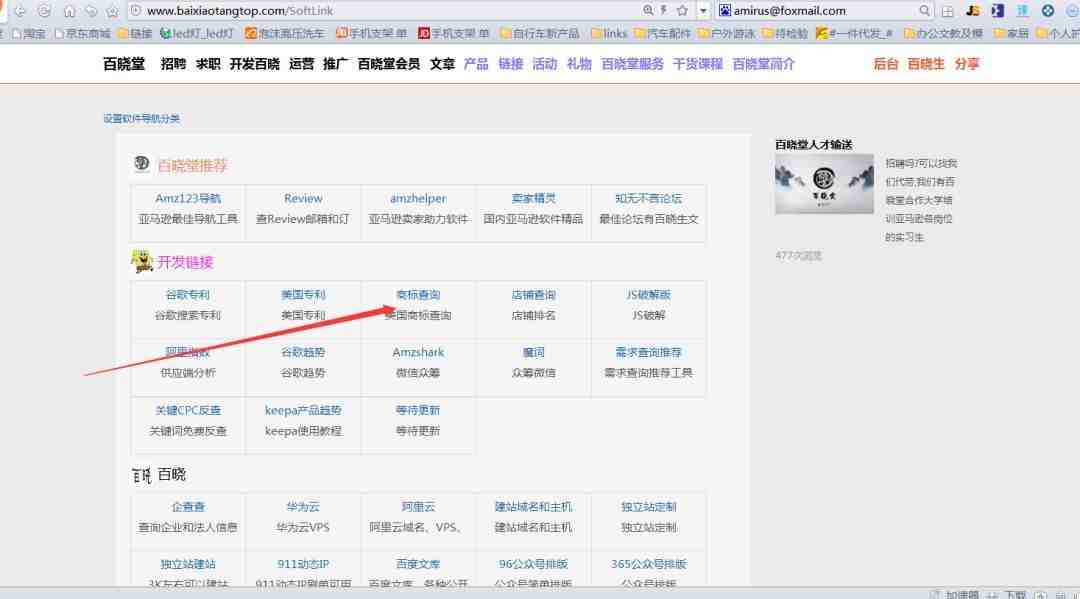Open the 自行车新产品 bookmark folder
Viewport: 1080px width, 599px height.
539,33
